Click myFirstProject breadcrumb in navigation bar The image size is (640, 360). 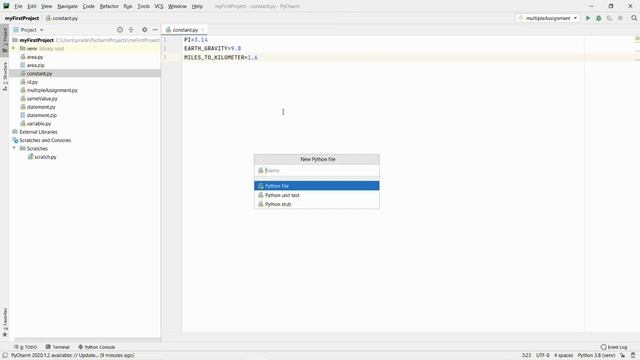22,18
